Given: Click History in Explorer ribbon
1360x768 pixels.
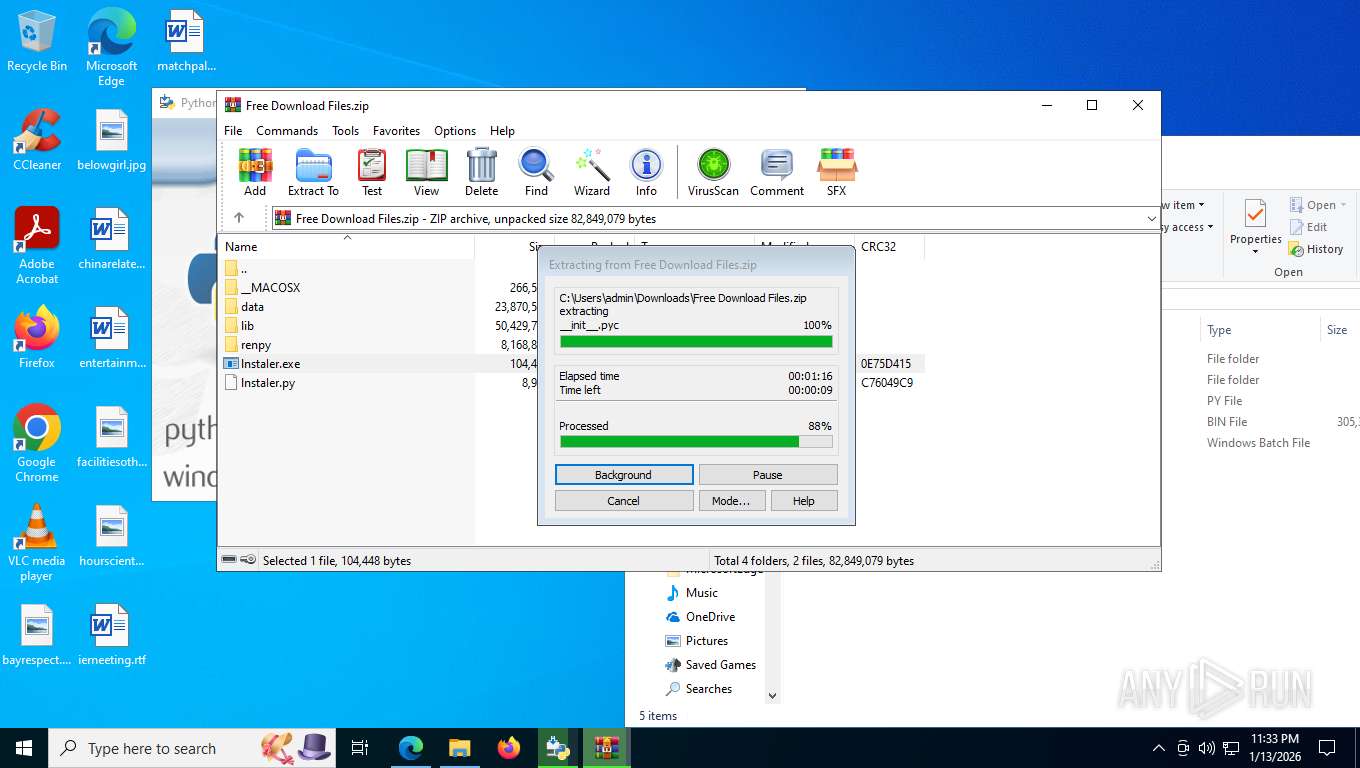Looking at the screenshot, I should (1316, 249).
